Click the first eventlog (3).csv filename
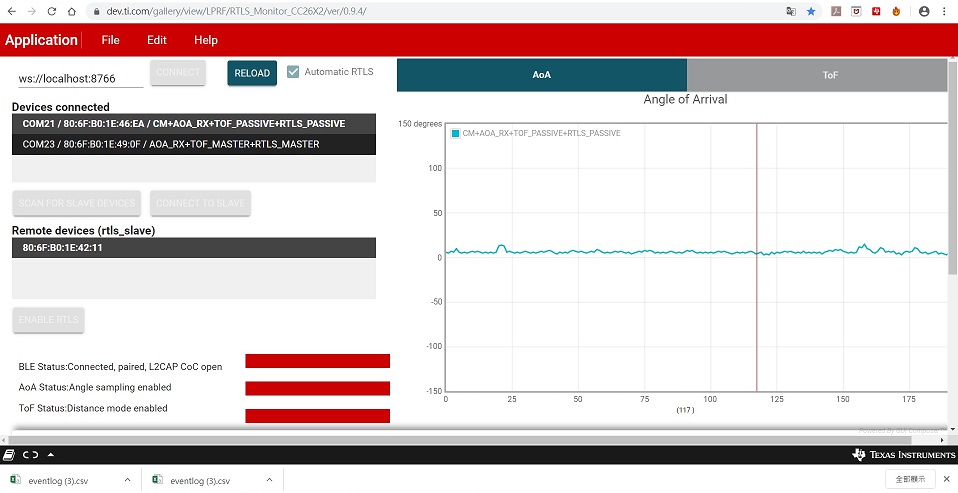The image size is (958, 493). coord(58,480)
